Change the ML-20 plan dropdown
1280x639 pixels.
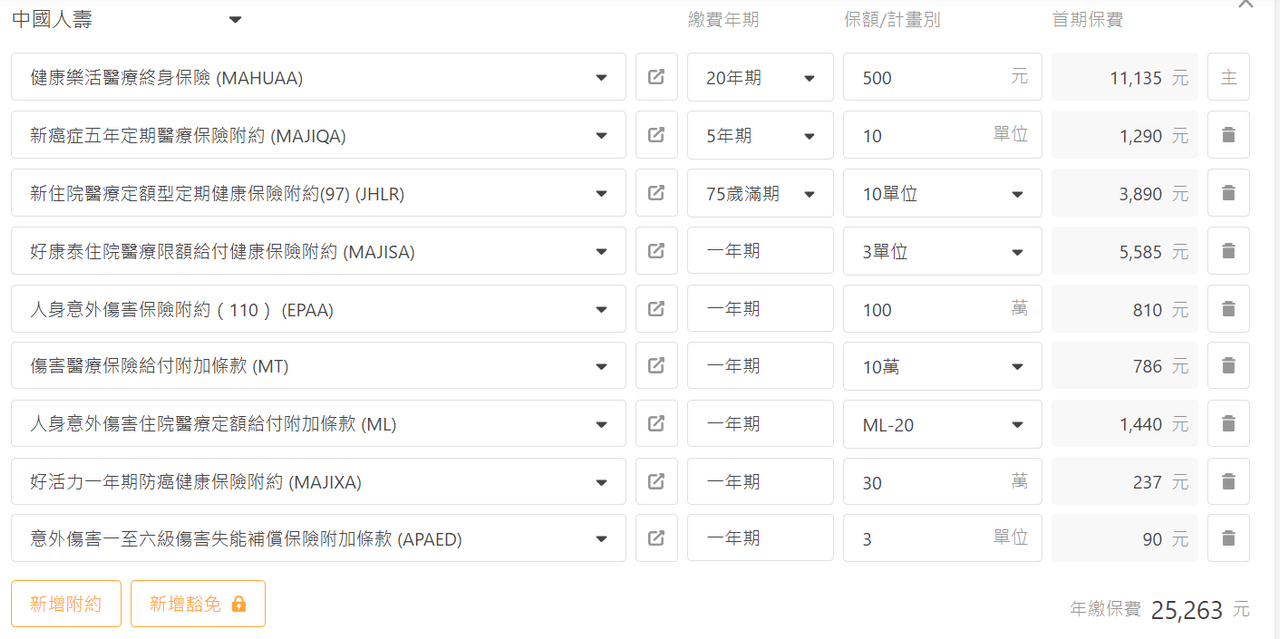click(942, 424)
